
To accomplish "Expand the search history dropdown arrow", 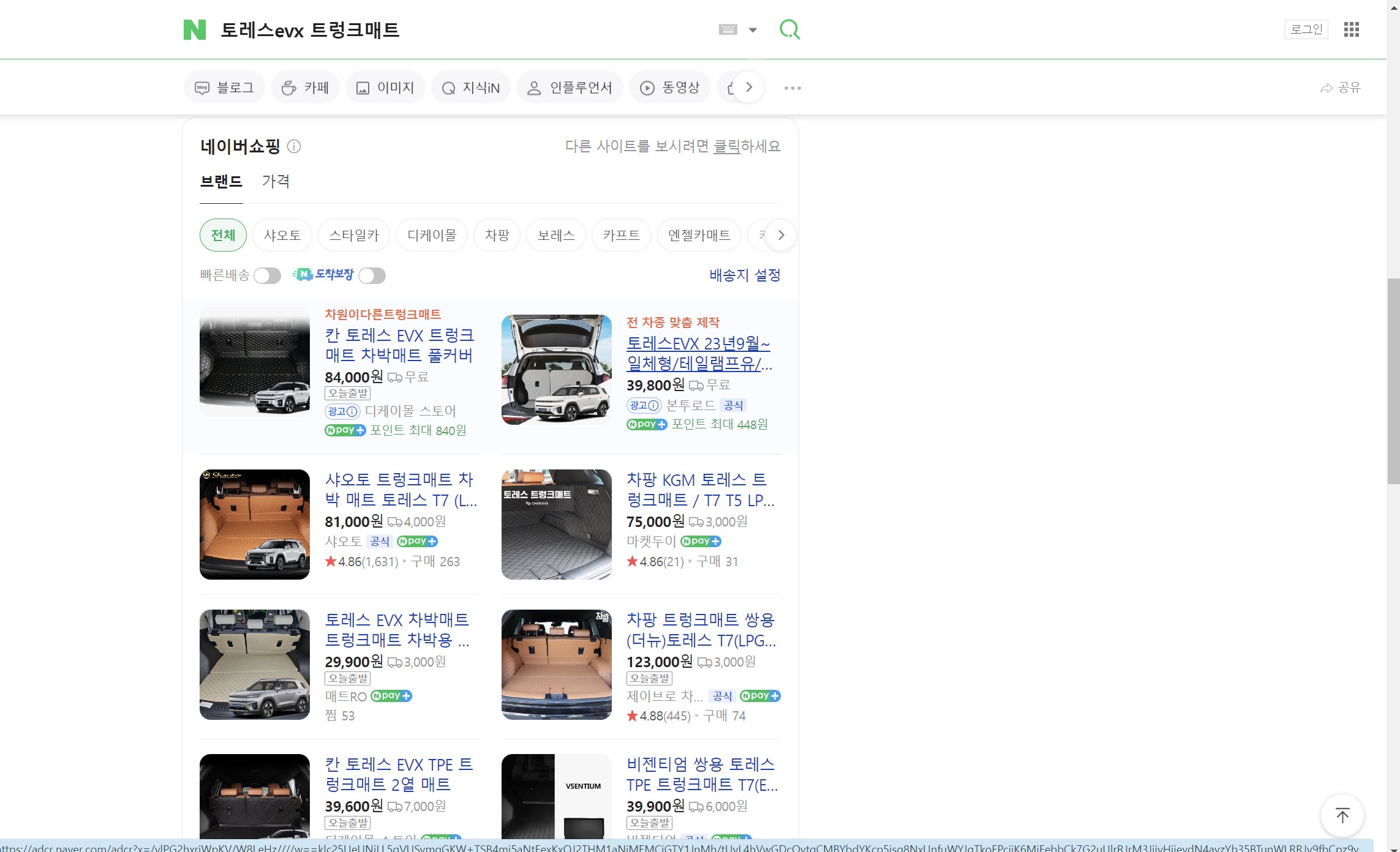I will (x=753, y=29).
